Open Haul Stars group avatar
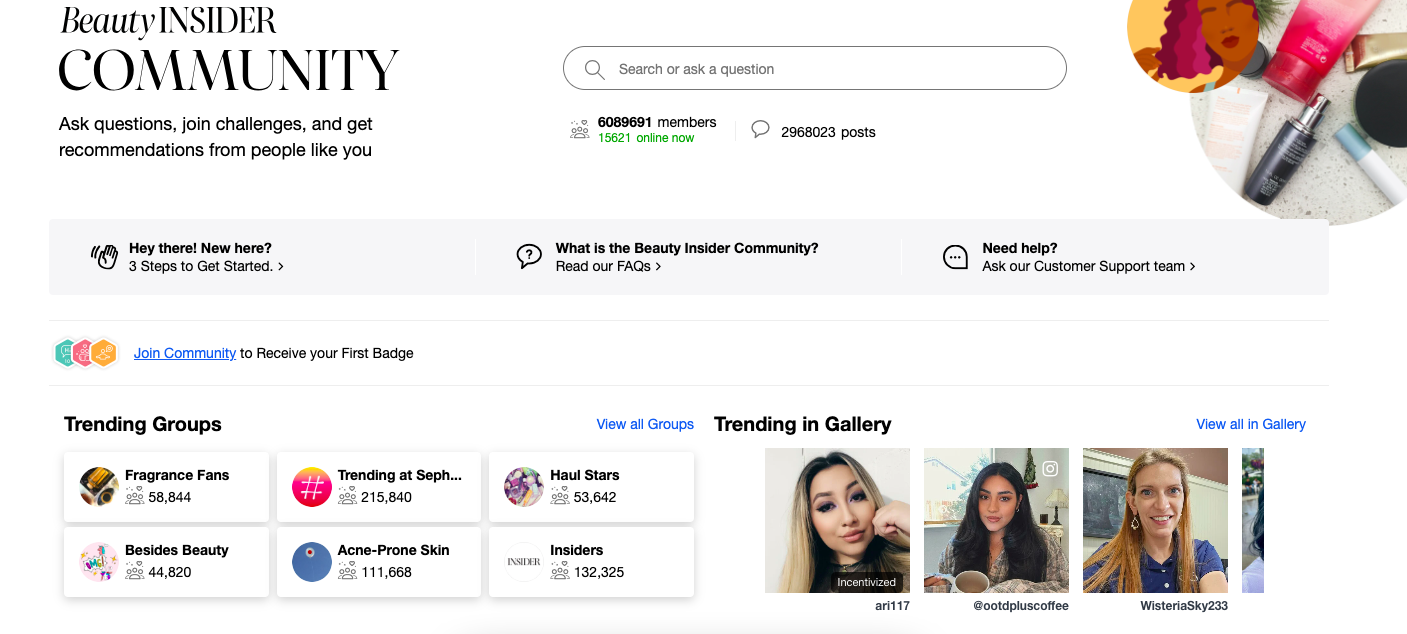1407x634 pixels. [x=524, y=487]
